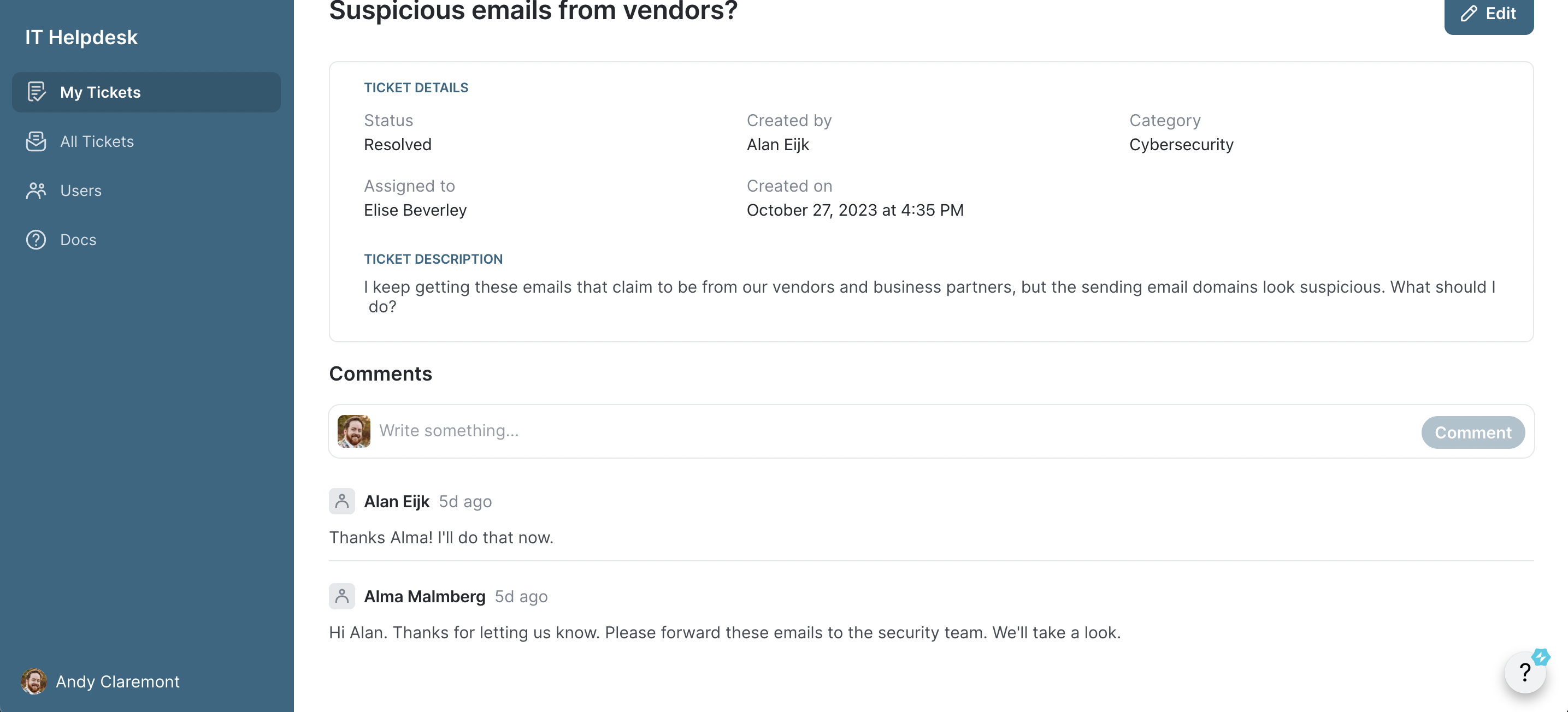Viewport: 1568px width, 712px height.
Task: Click the pencil icon on Edit button
Action: point(1469,14)
